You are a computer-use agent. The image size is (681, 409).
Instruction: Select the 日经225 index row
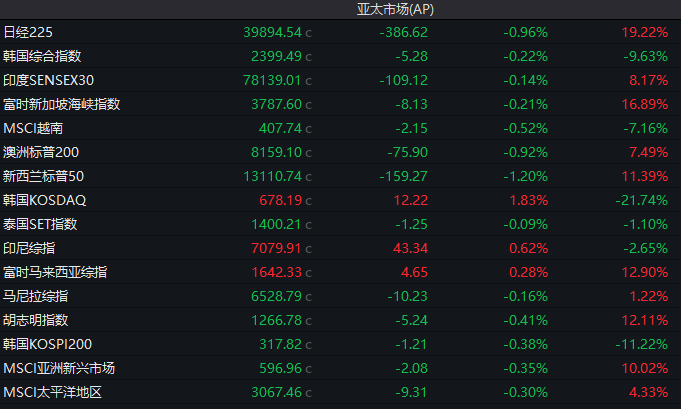tap(28, 32)
